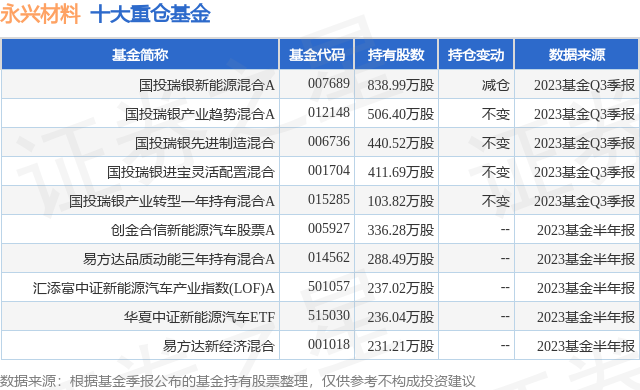The height and width of the screenshot is (390, 640).
Task: Select the title text 永兴材料
Action: (x=40, y=14)
